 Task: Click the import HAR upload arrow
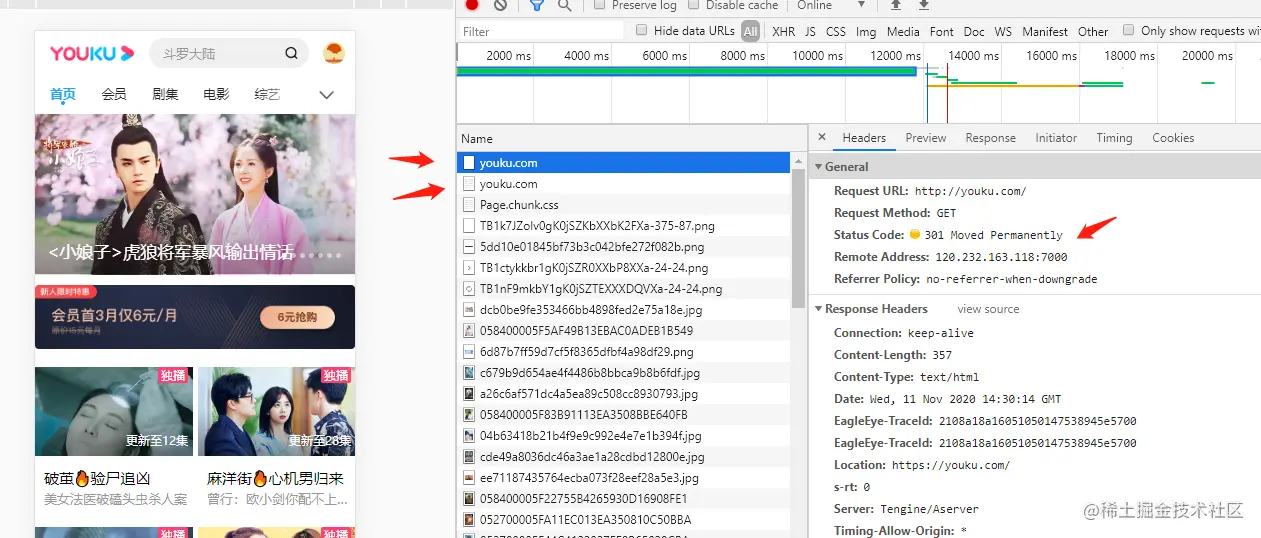pyautogui.click(x=896, y=5)
